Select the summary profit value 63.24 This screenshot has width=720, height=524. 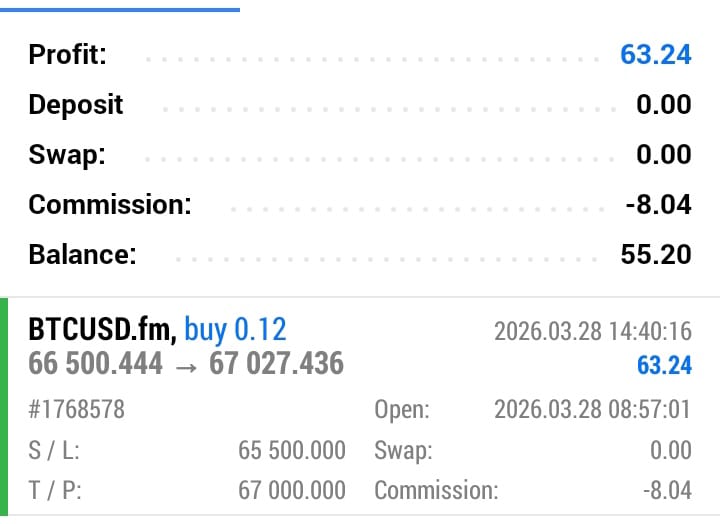point(655,54)
